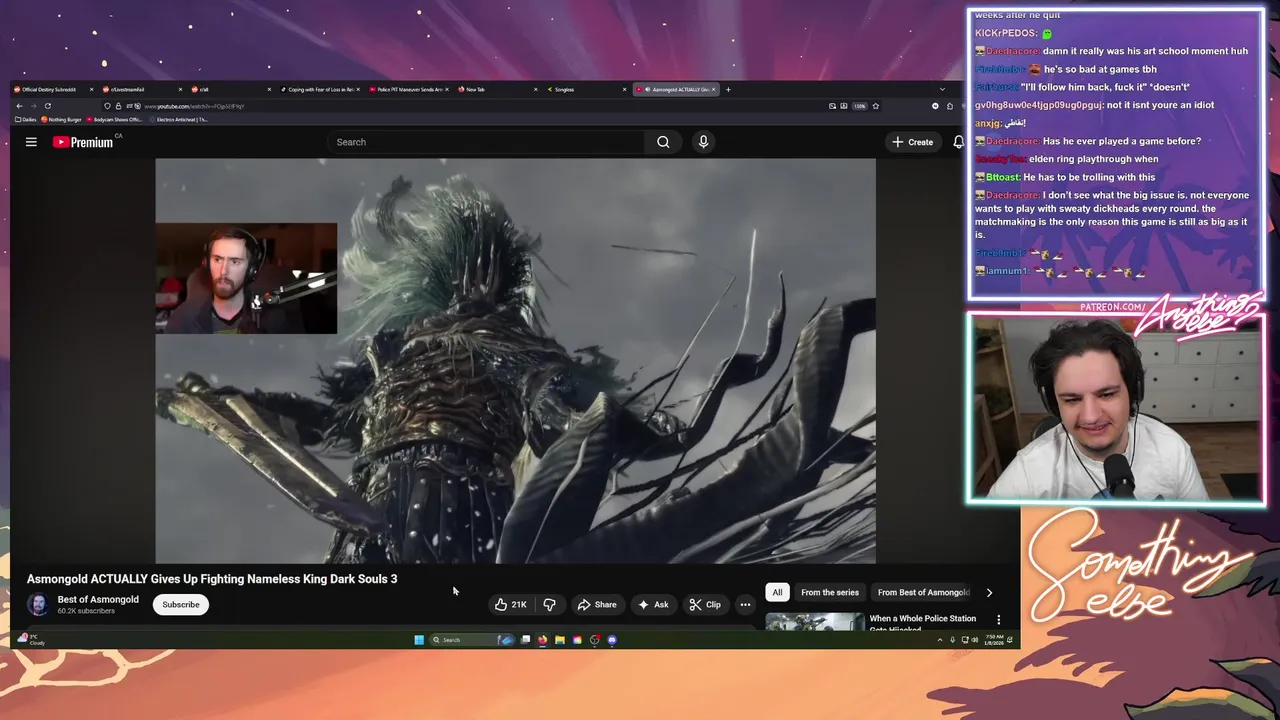Select From the series filter chip
Screen dimensions: 1280x720
(x=830, y=592)
